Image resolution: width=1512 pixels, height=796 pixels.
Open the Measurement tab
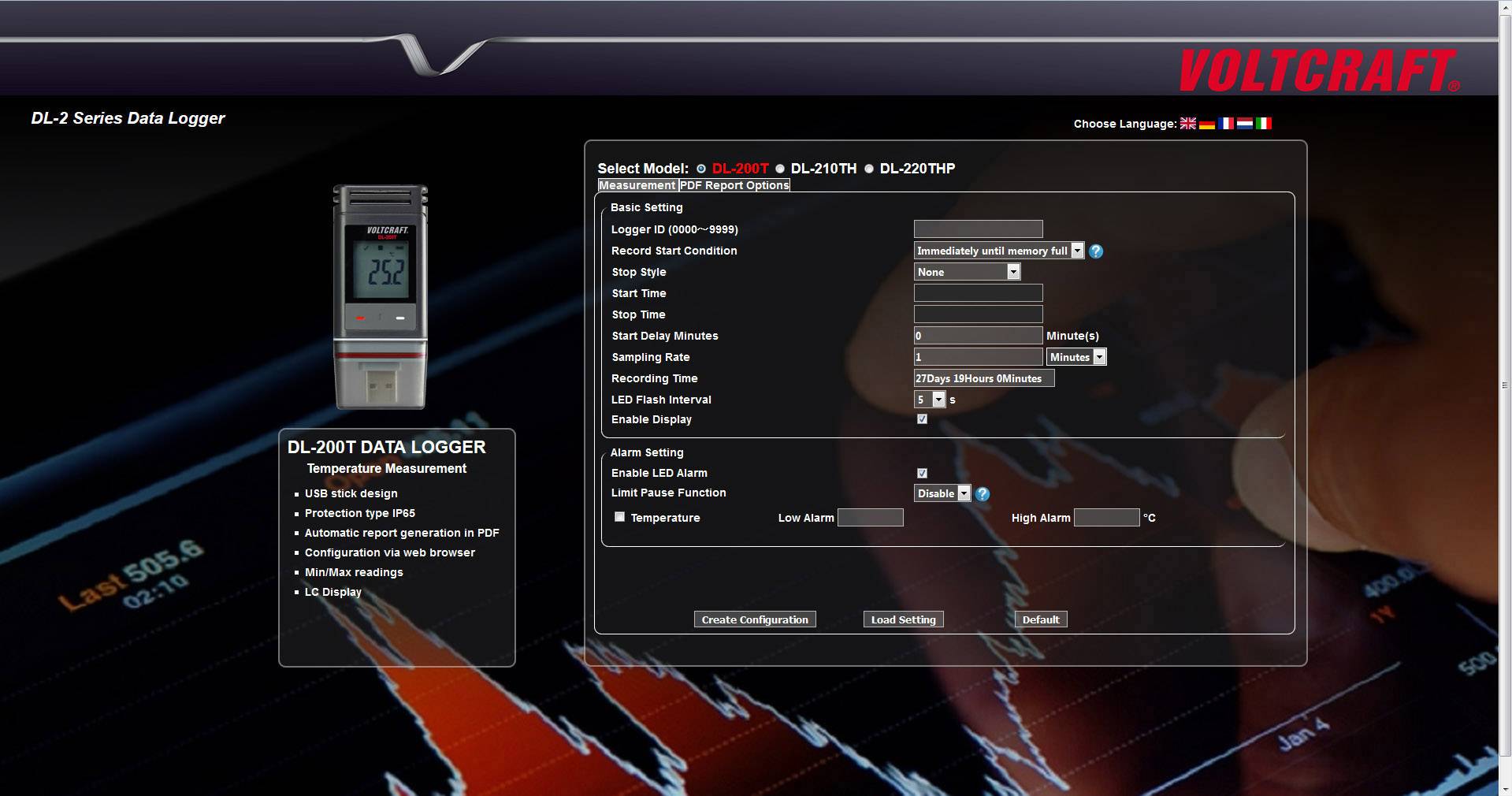click(x=637, y=185)
